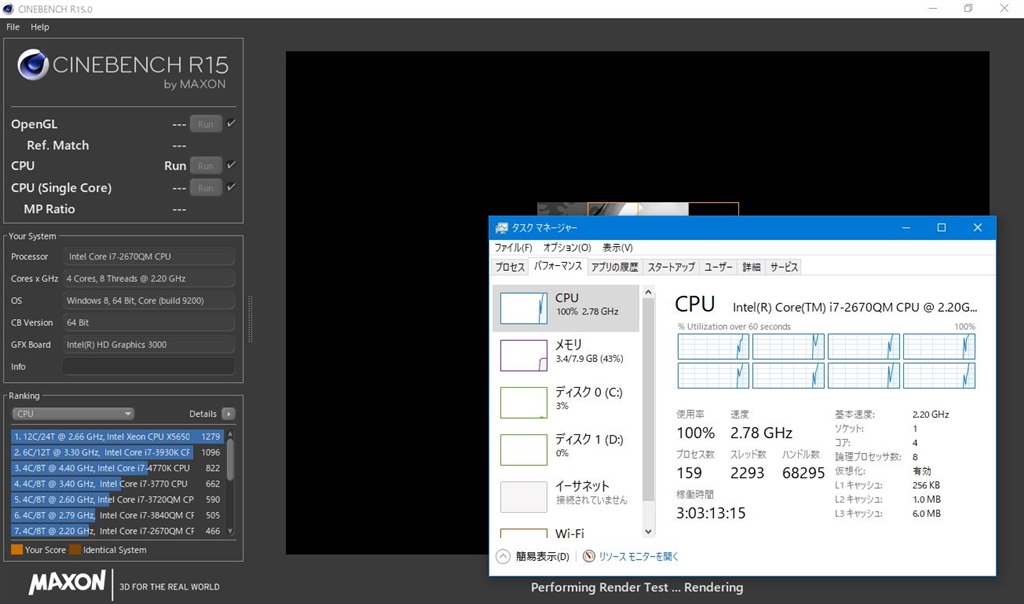Click the ranking list scroll up arrow
Viewport: 1024px width, 604px height.
point(230,434)
